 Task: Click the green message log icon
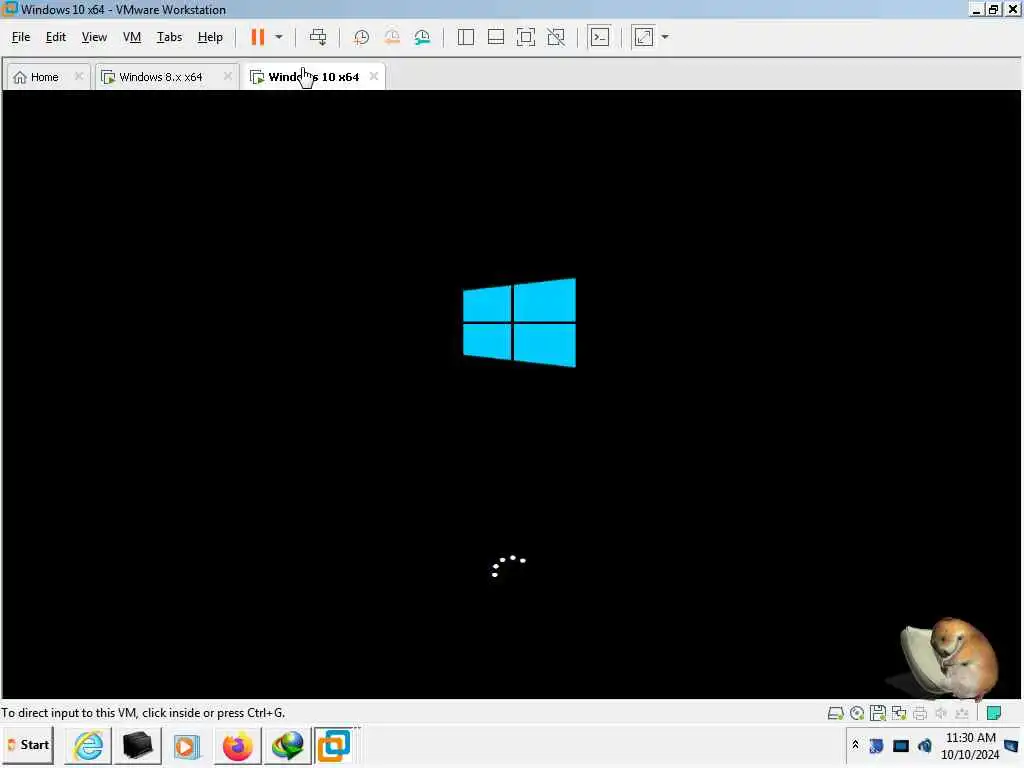[x=994, y=713]
